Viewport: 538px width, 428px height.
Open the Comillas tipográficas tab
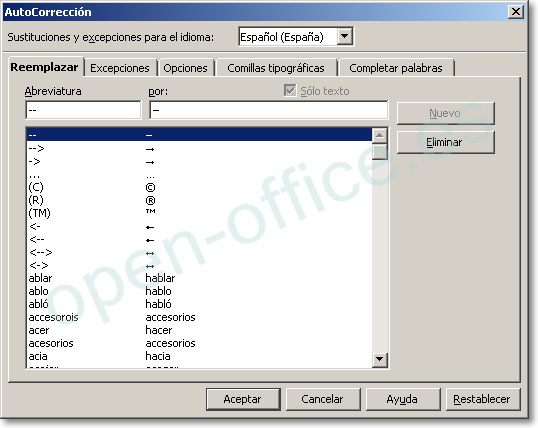[x=276, y=68]
